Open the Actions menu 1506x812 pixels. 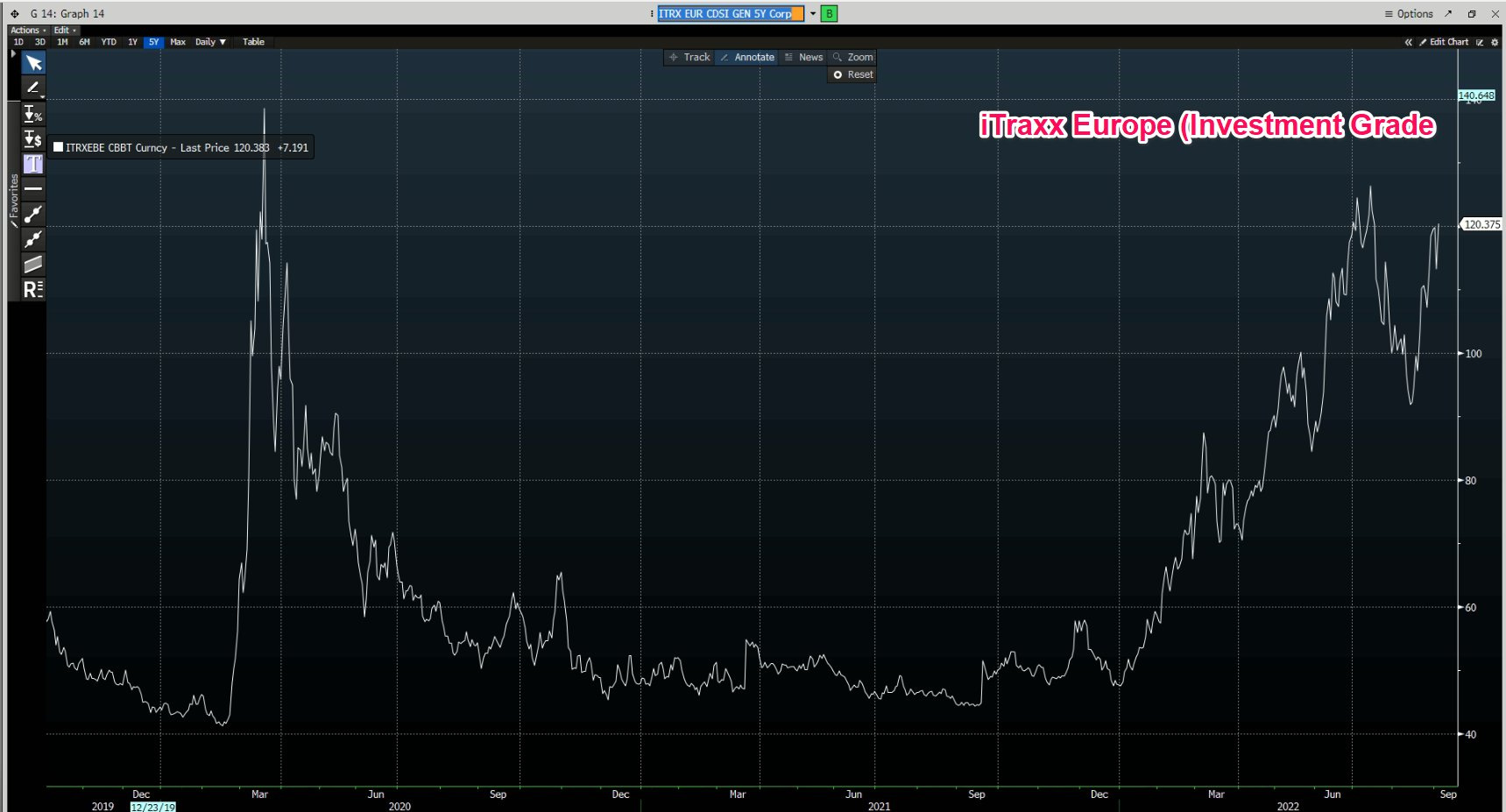click(x=28, y=30)
